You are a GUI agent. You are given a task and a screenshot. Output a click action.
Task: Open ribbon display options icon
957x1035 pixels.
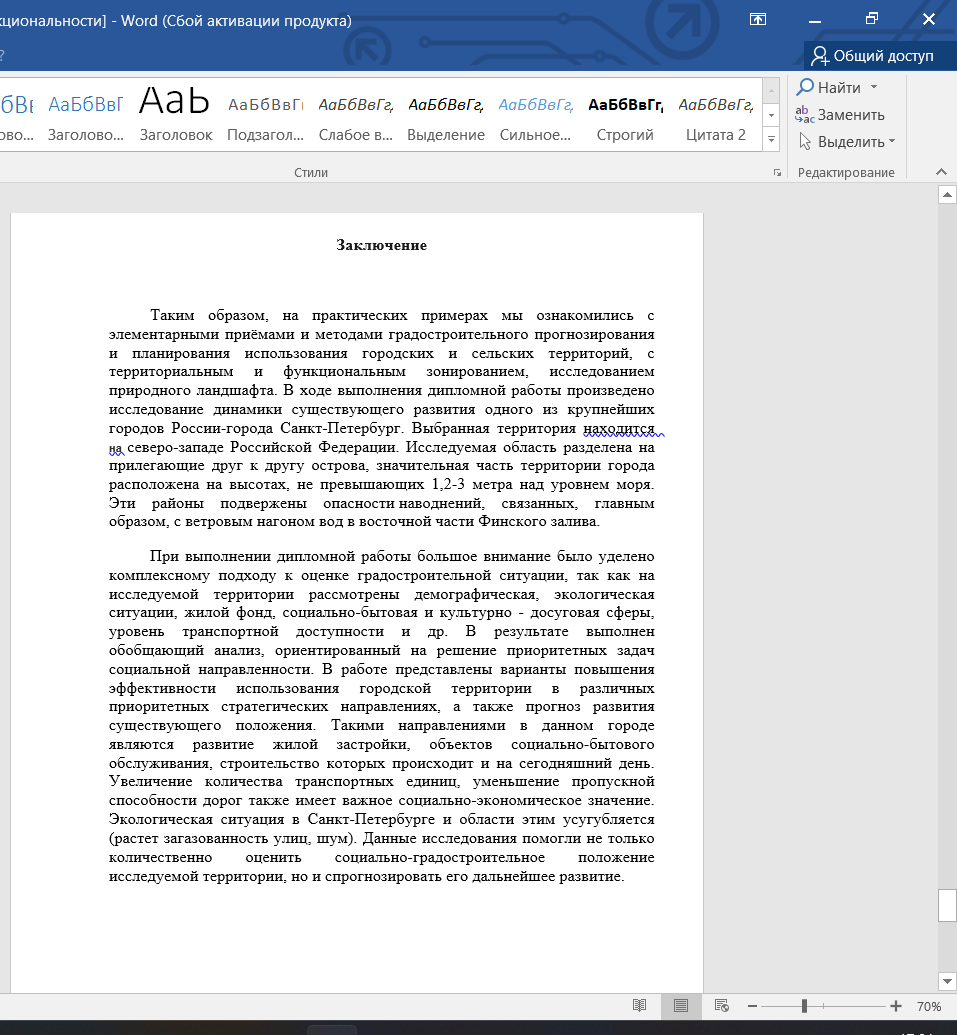758,20
